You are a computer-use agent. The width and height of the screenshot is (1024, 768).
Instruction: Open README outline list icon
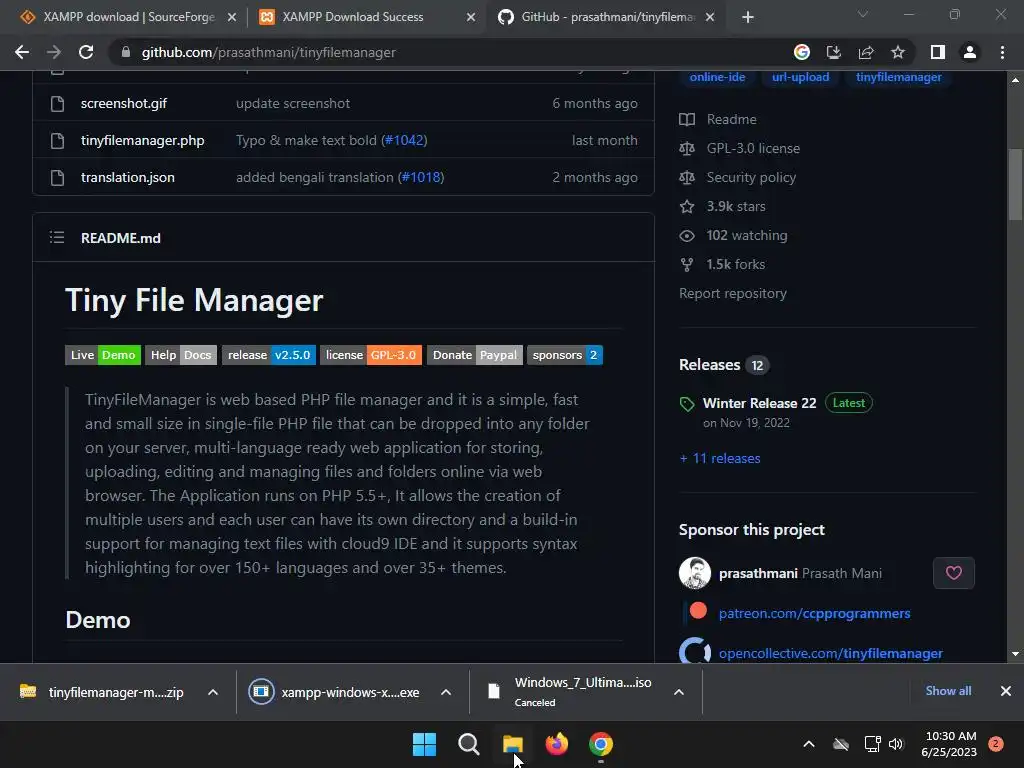tap(57, 238)
